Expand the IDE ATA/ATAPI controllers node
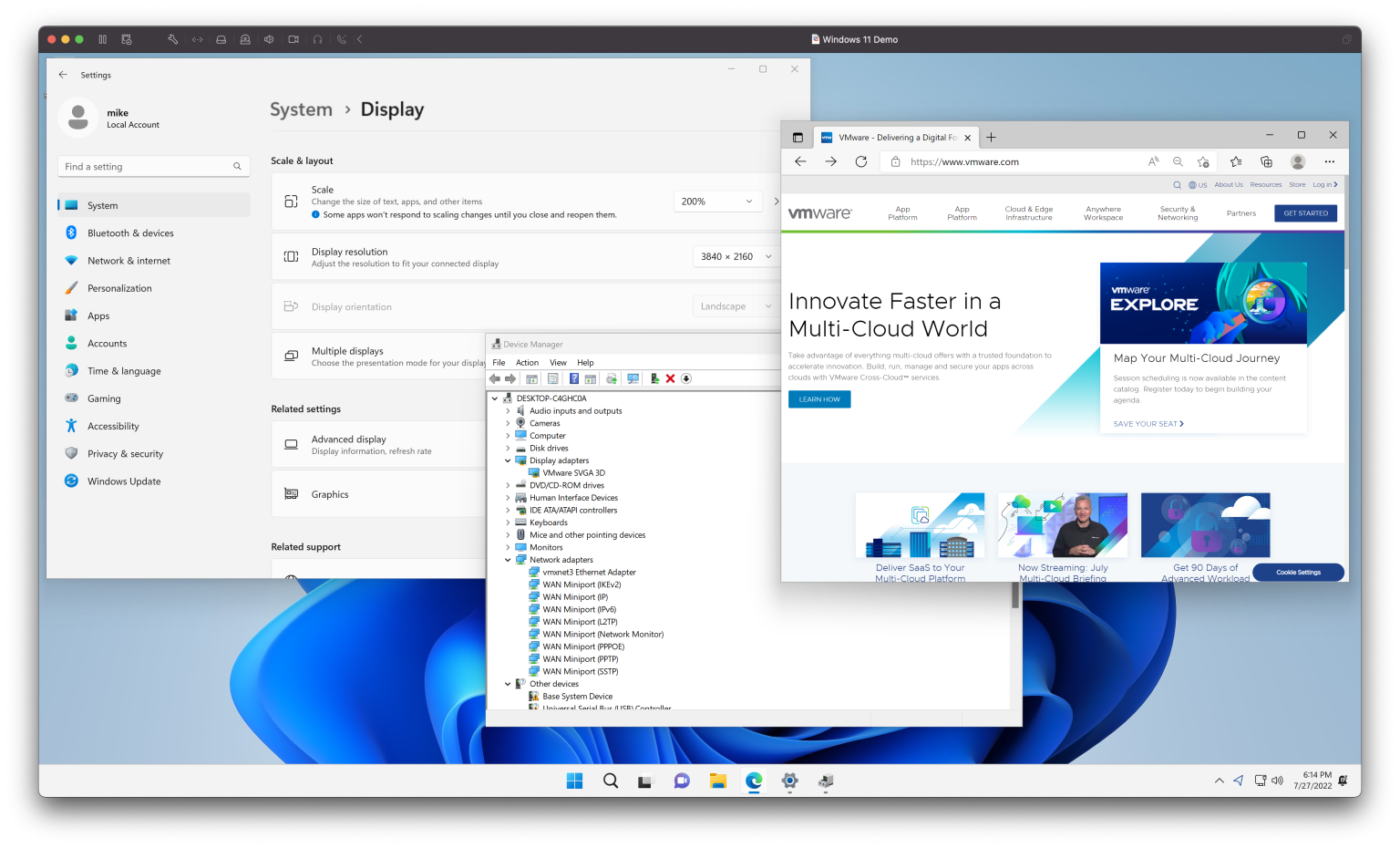1400x848 pixels. tap(508, 509)
